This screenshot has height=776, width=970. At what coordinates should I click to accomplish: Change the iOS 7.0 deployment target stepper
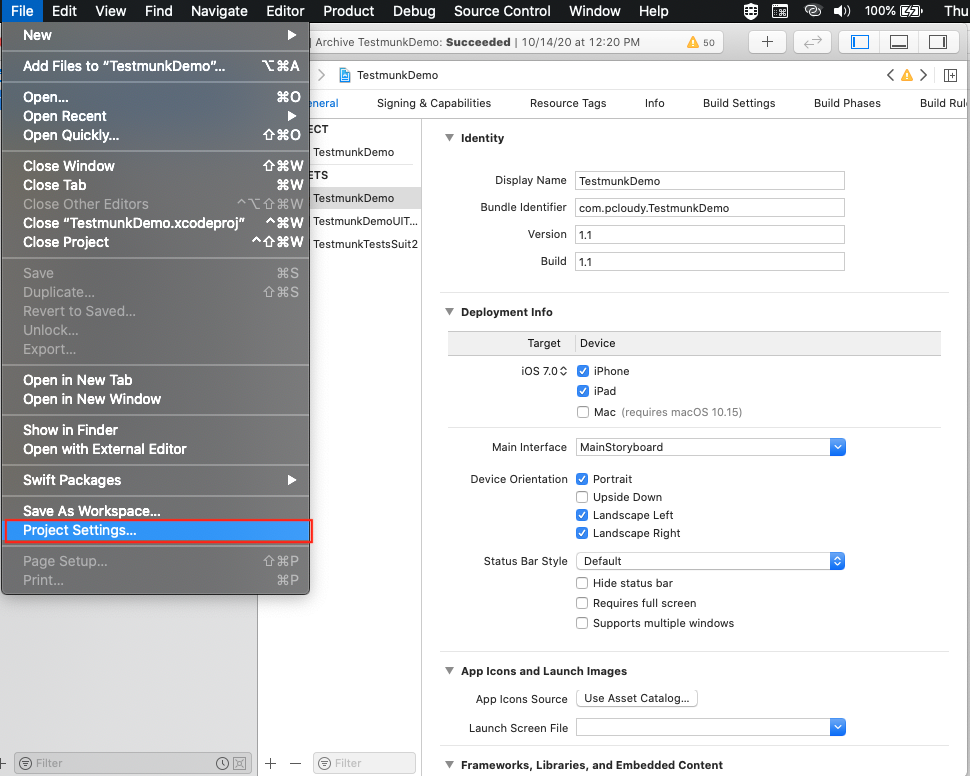point(564,371)
